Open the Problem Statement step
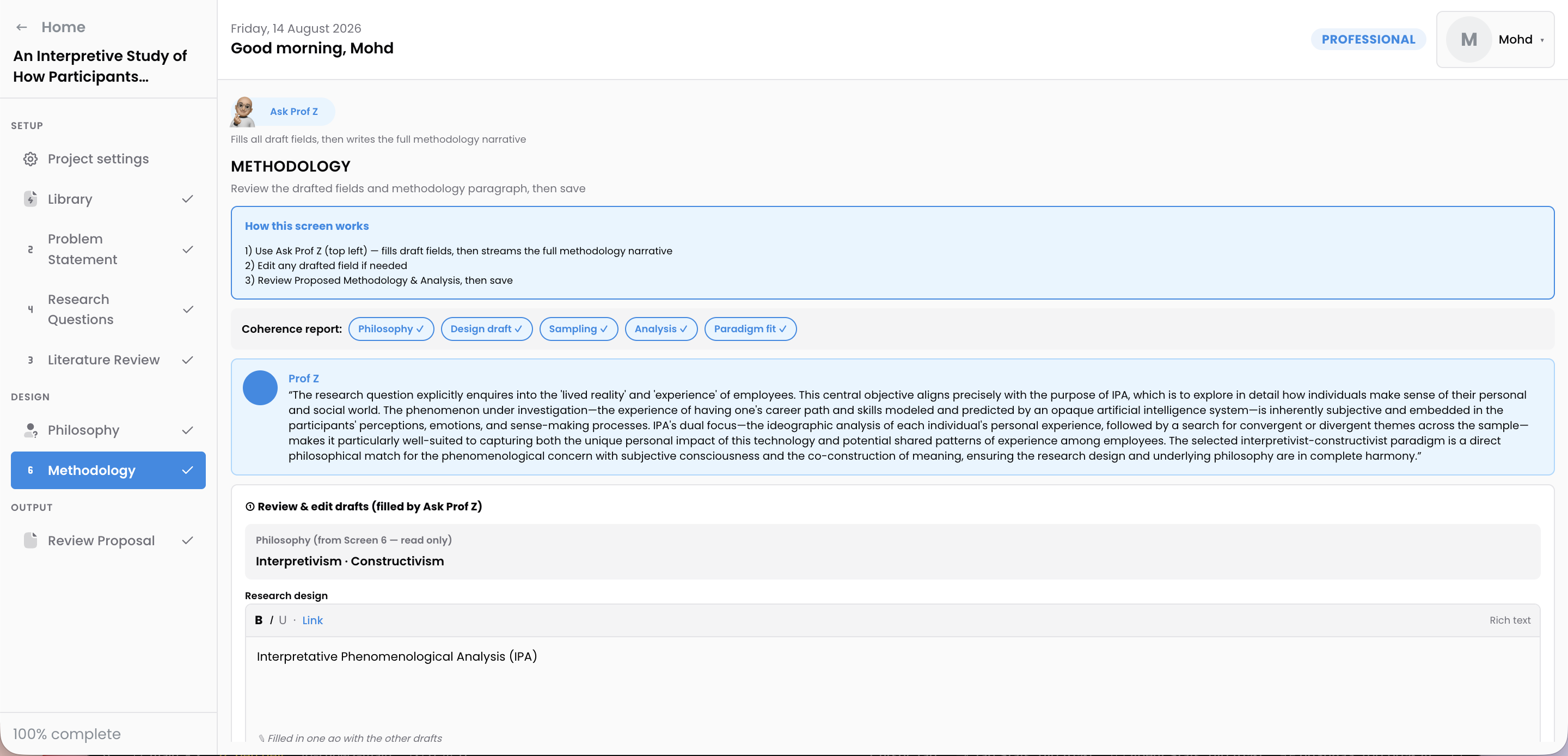The height and width of the screenshot is (756, 1568). (108, 250)
